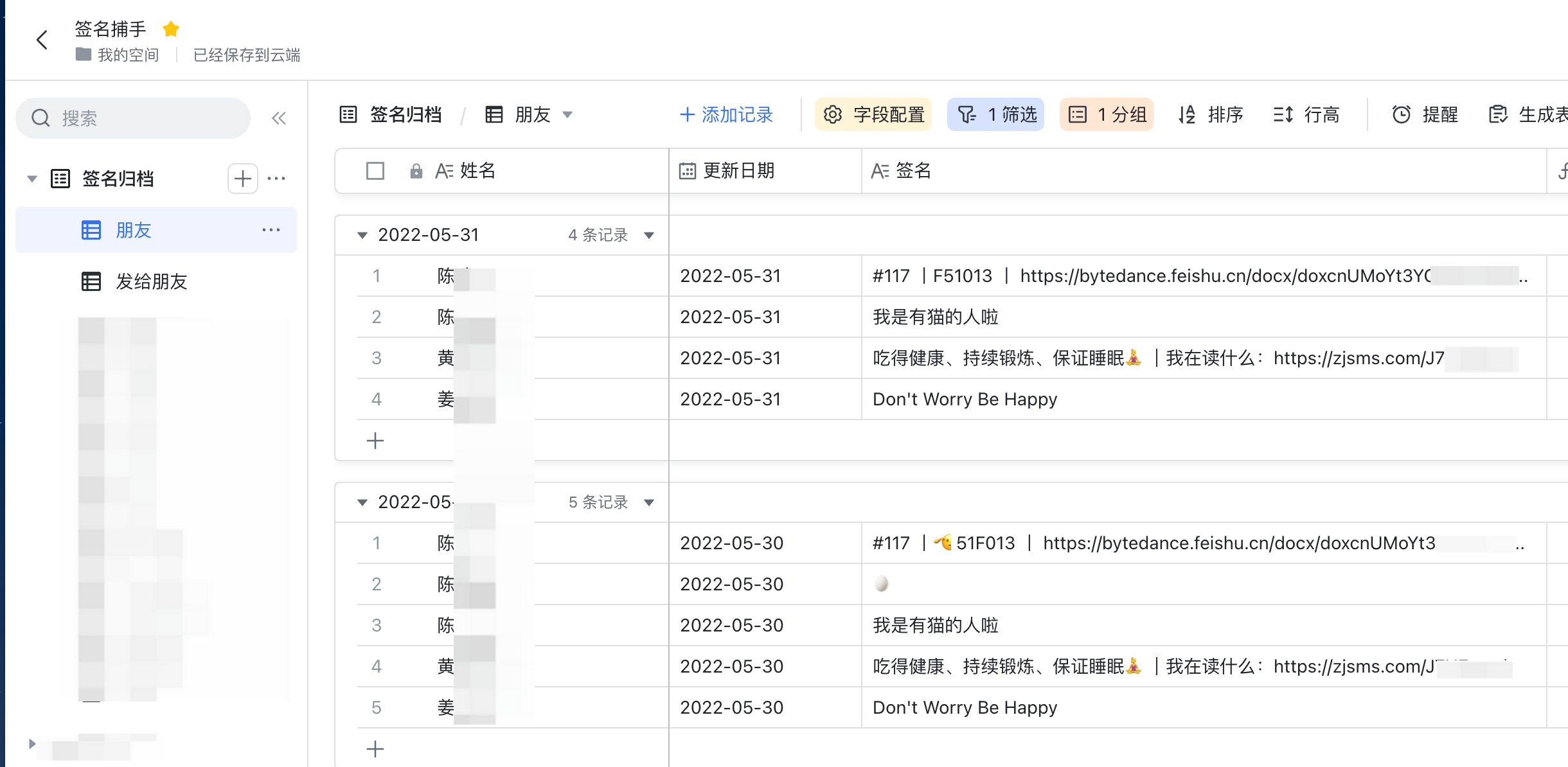Select the 2022-05-31 cell beside Don't Worry Be Happy
1568x767 pixels.
765,400
